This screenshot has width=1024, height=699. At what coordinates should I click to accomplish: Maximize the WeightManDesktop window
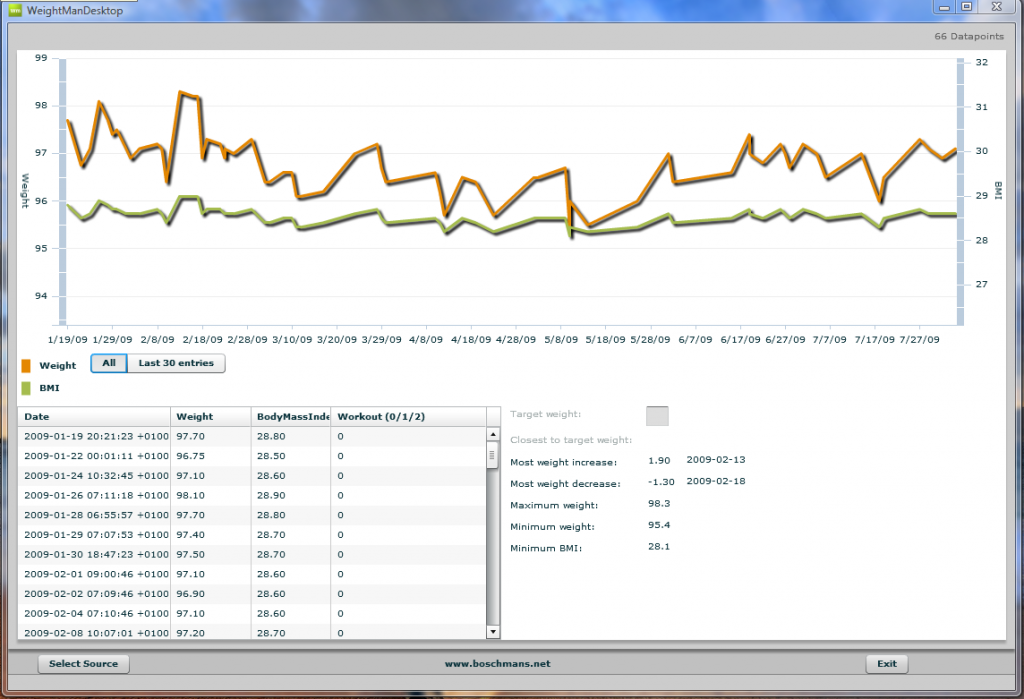(x=967, y=7)
